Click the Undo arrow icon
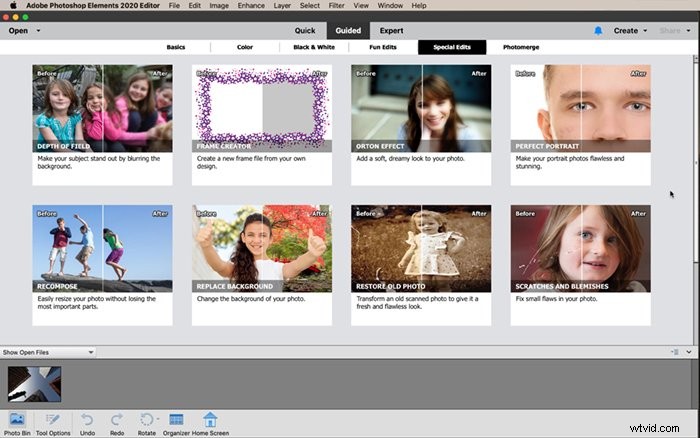This screenshot has width=700, height=438. [87, 421]
